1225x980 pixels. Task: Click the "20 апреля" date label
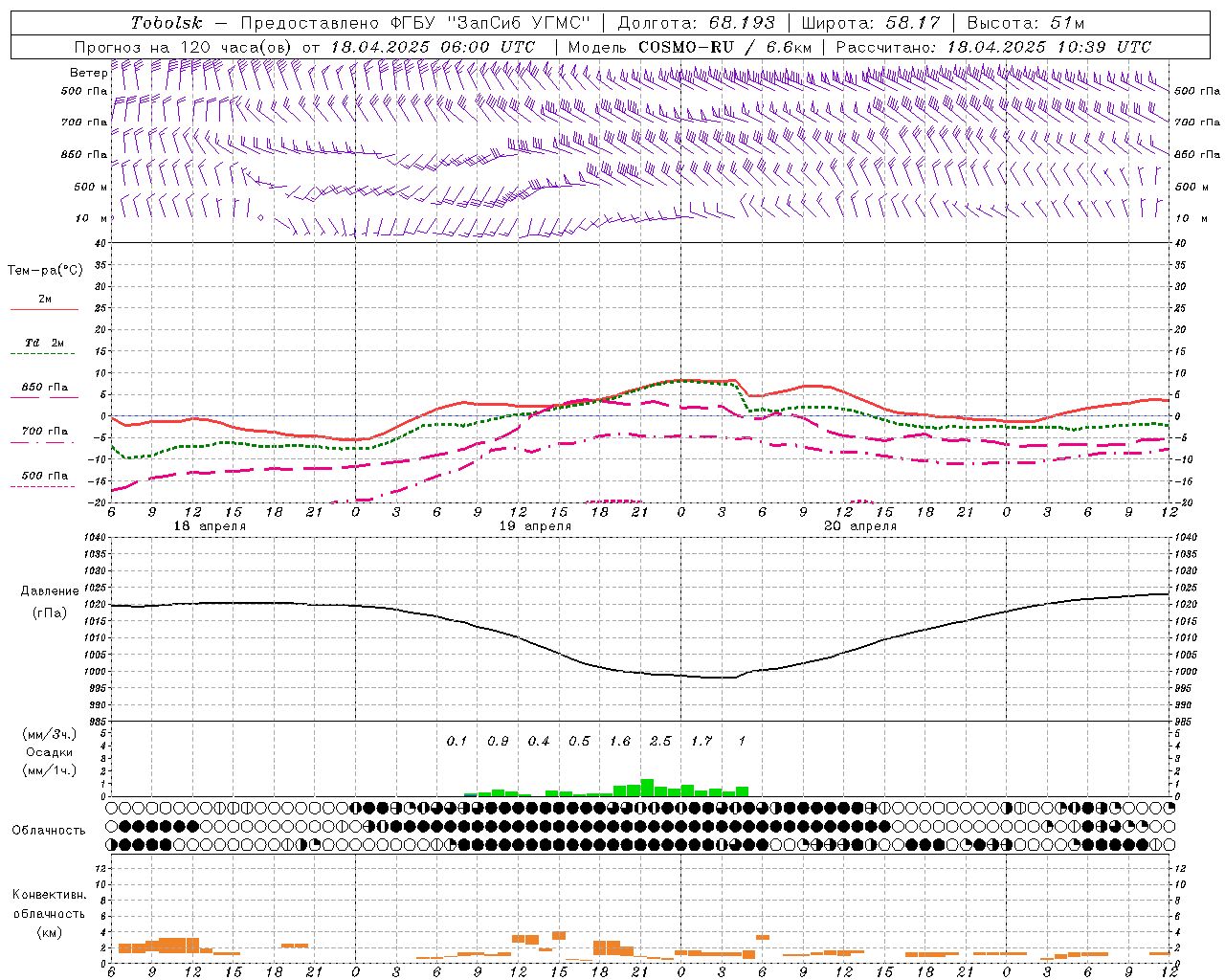(x=860, y=526)
